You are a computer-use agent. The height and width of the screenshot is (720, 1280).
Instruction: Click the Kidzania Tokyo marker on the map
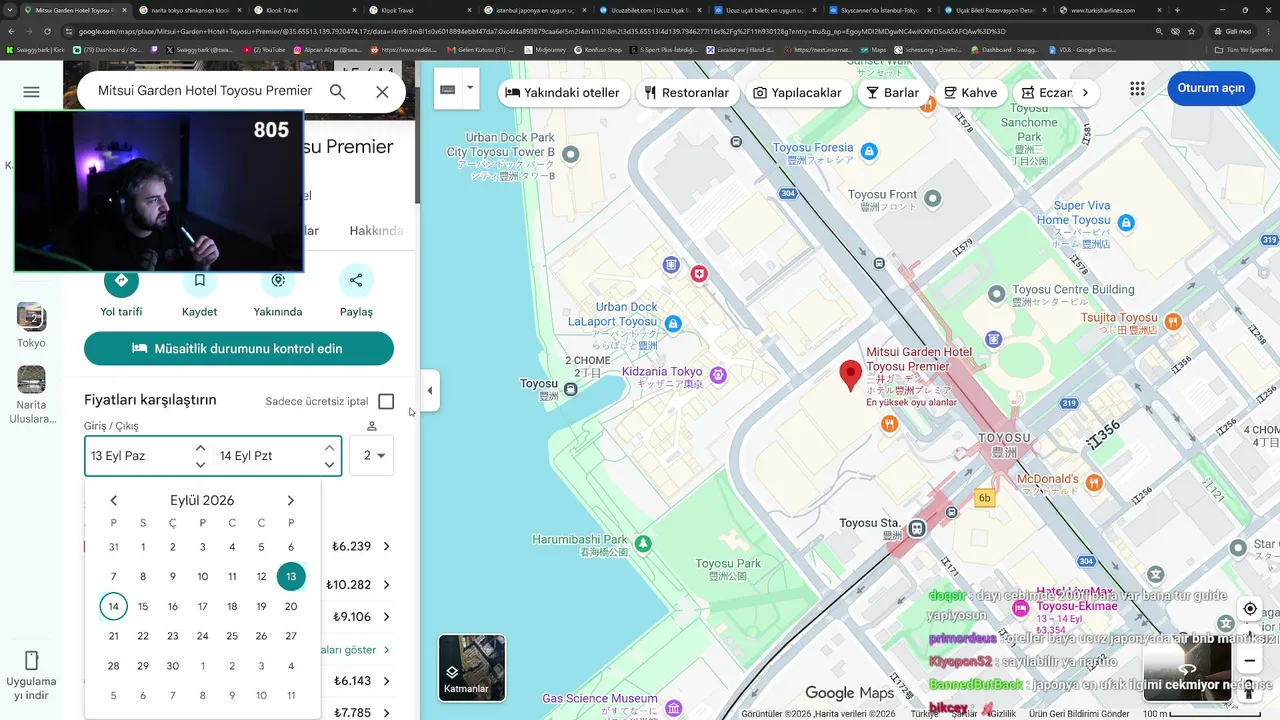point(717,376)
